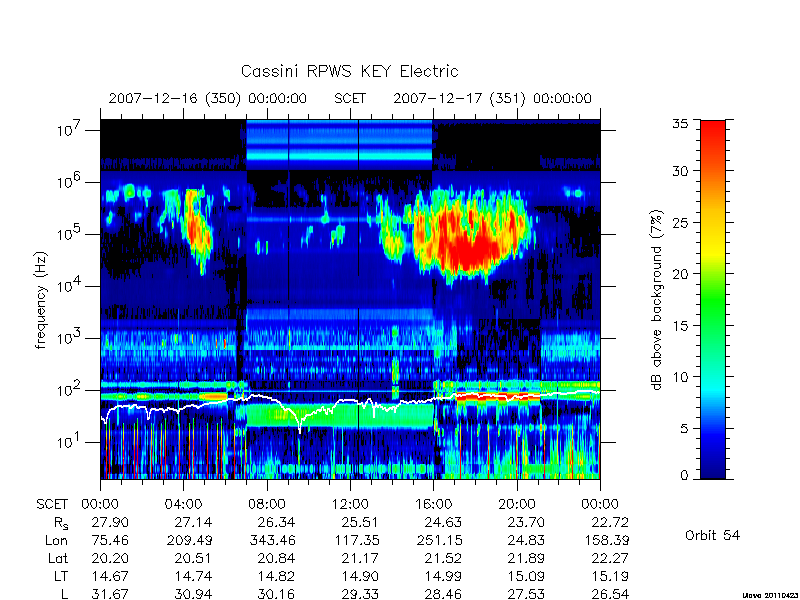Click the 'Orbit 54' label
Viewport: 800px width, 600px height.
coord(712,535)
